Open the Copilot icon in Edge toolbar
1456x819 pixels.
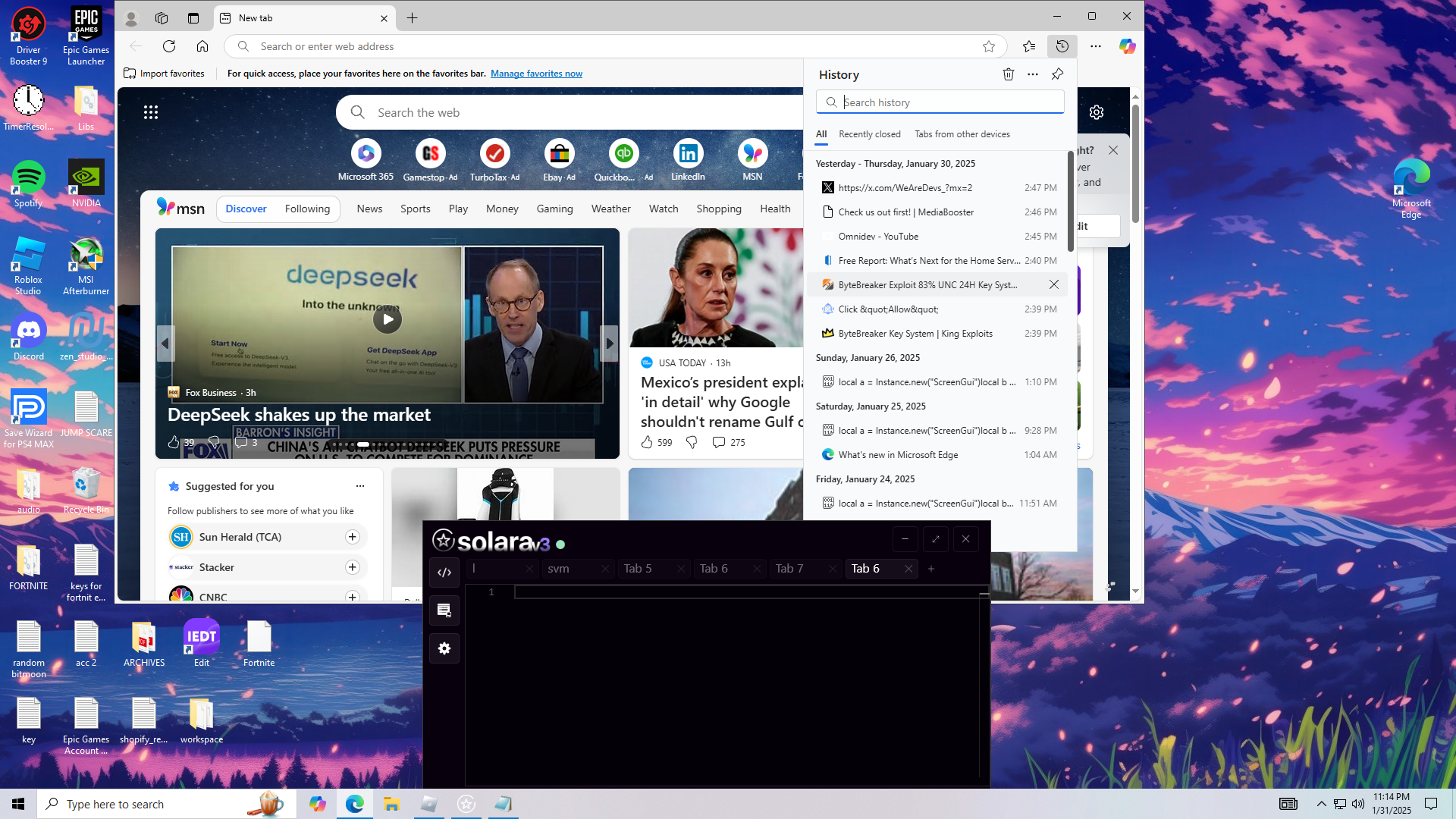(x=1127, y=46)
